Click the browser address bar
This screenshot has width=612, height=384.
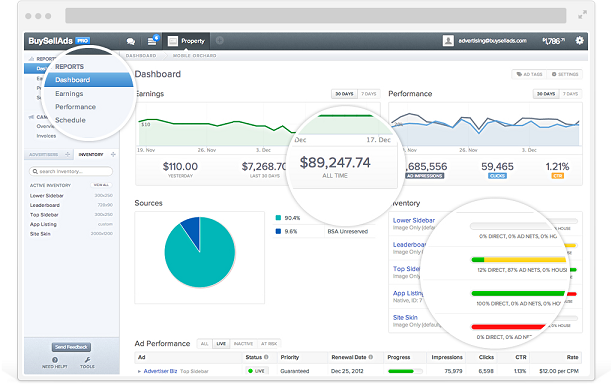point(316,16)
